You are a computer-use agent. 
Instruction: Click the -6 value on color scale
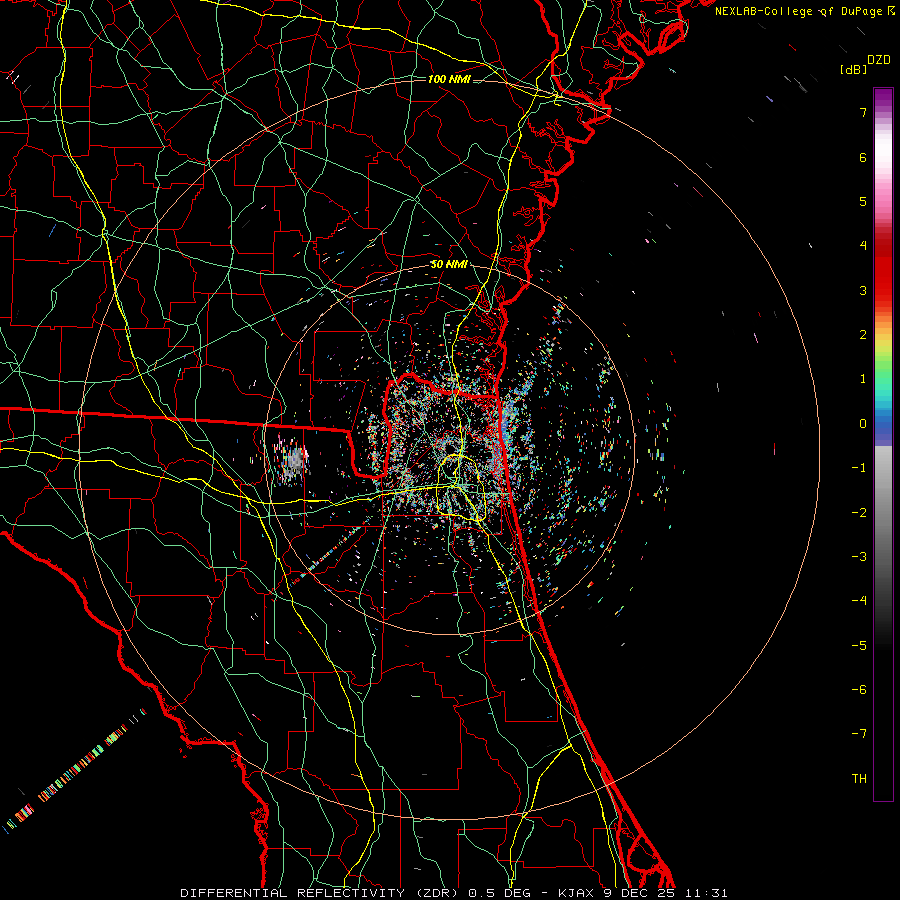click(859, 690)
